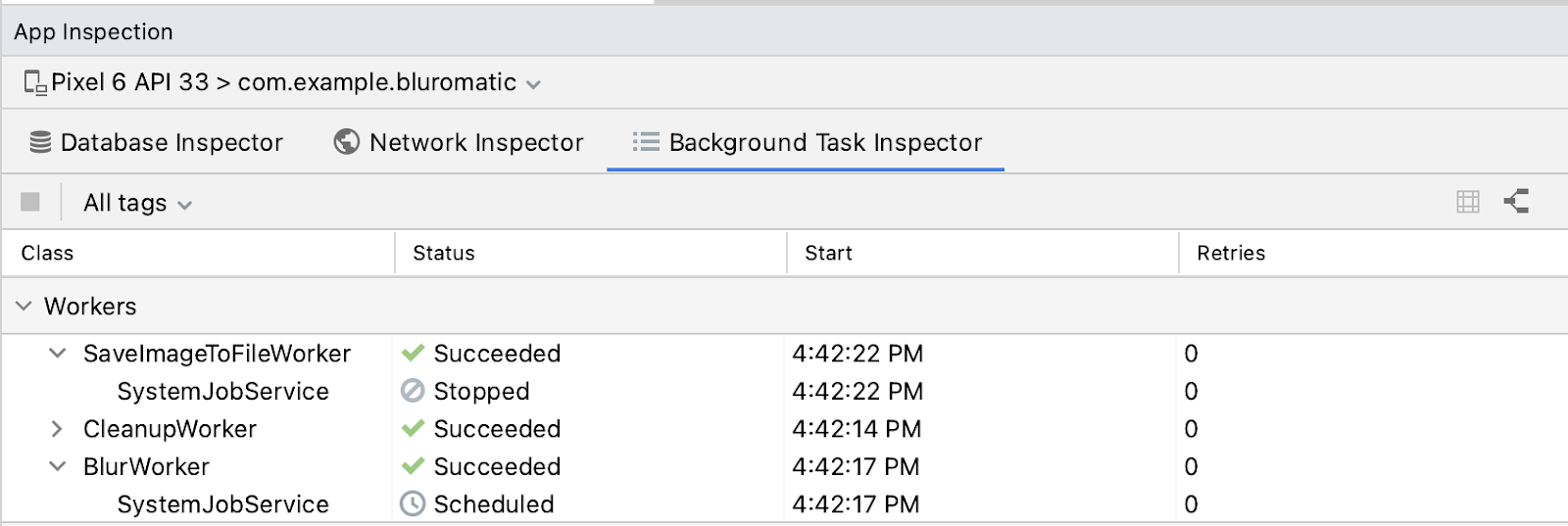
Task: Expand the CleanupWorker row
Action: click(57, 429)
